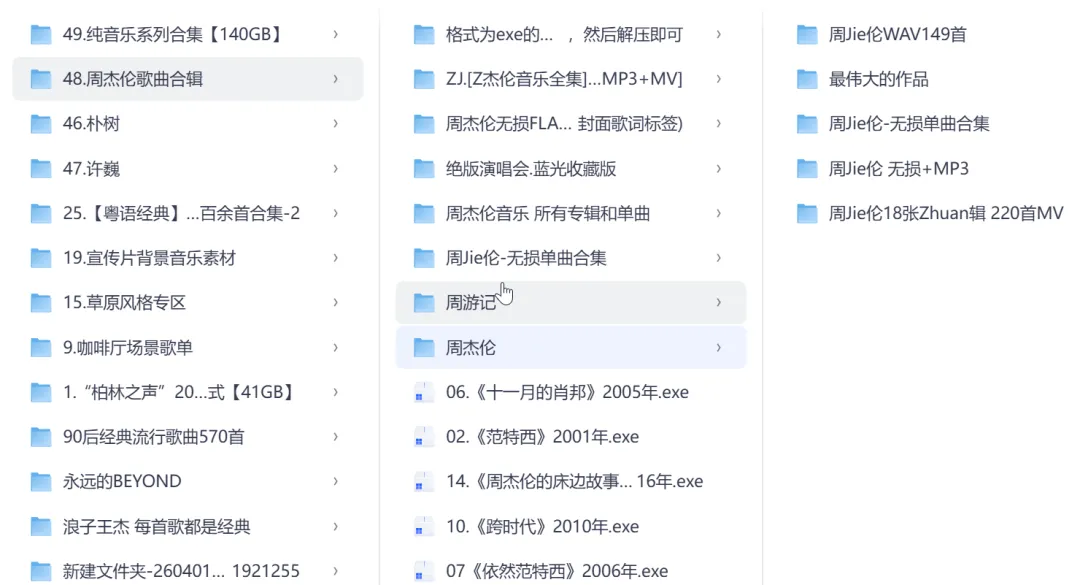Open right-column 周Jie伦-无损单曲合集 folder name

pos(909,124)
